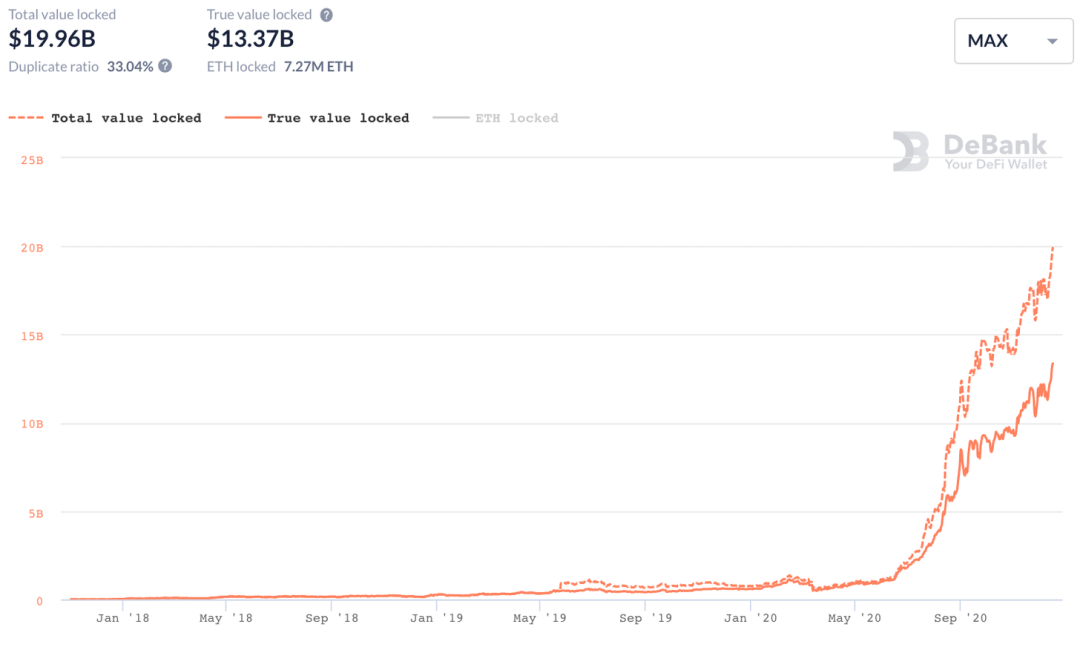Click the $13.37B true value figure
Screen dimensions: 1080x650
(250, 39)
